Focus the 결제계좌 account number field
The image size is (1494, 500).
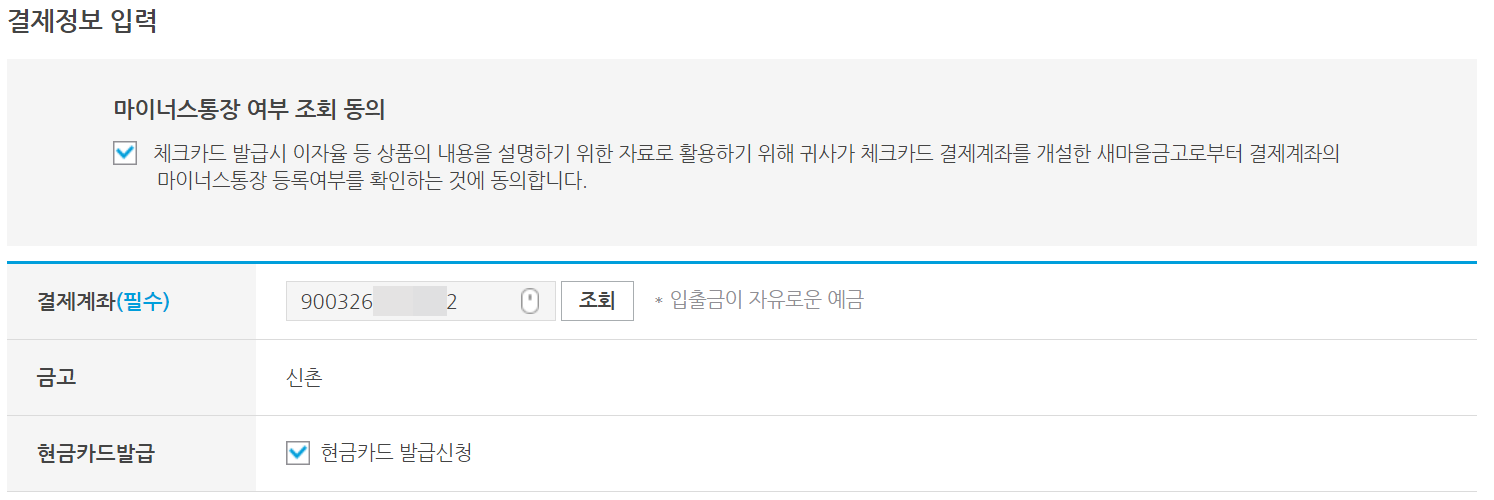coord(420,301)
